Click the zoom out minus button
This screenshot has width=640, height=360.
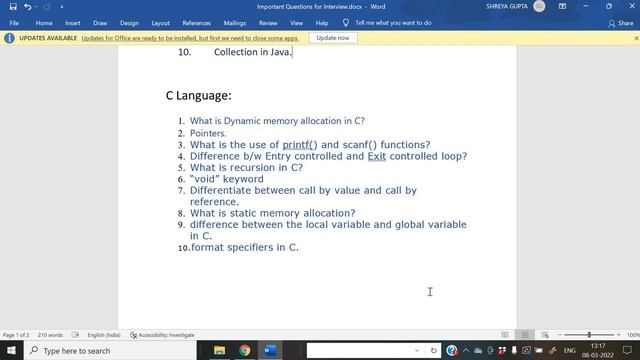(559, 335)
